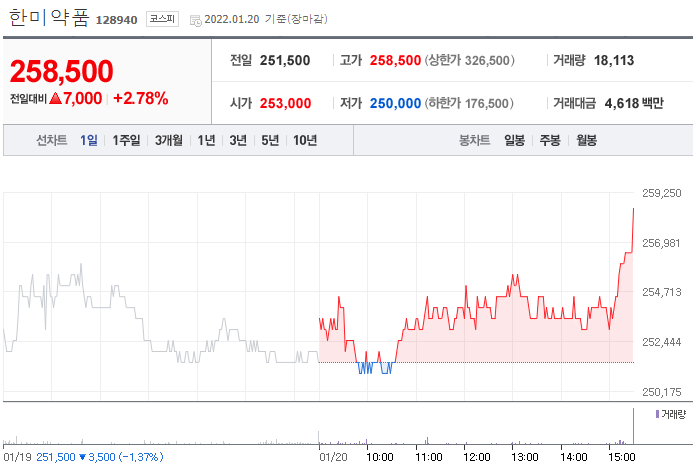Viewport: 693px width, 473px height.
Task: Switch to 일봉 candlestick chart
Action: 514,140
